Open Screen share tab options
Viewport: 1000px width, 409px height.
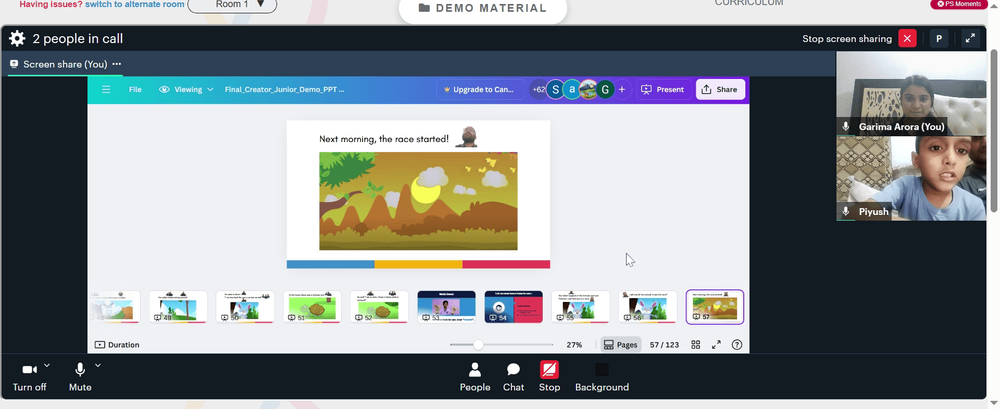pos(117,64)
